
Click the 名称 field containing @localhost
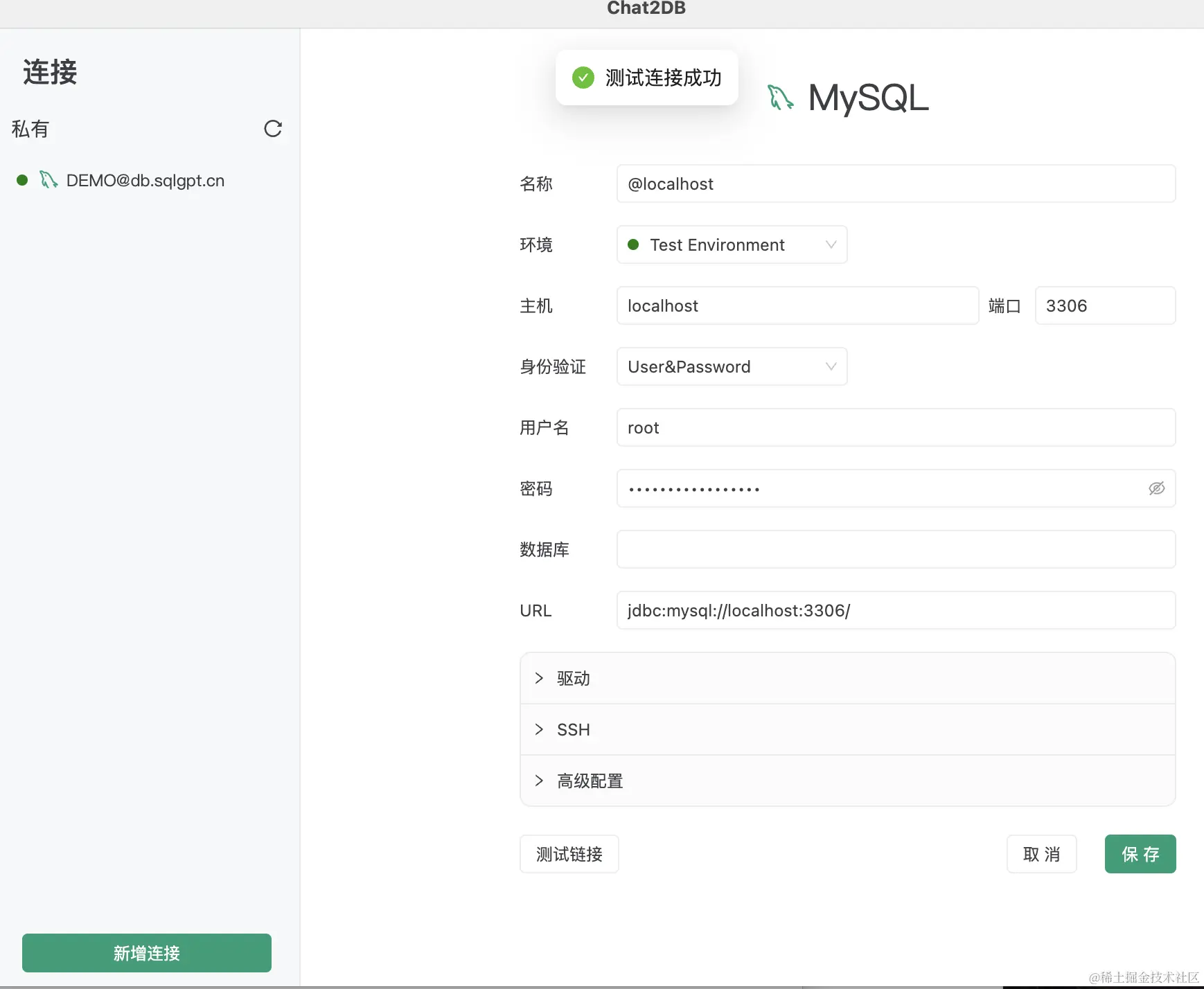tap(896, 184)
